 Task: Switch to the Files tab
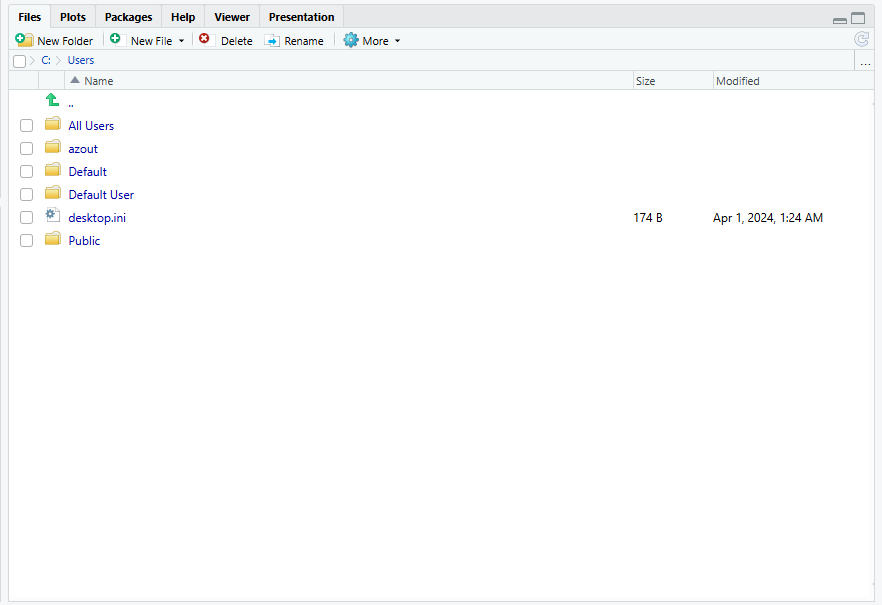[x=30, y=17]
